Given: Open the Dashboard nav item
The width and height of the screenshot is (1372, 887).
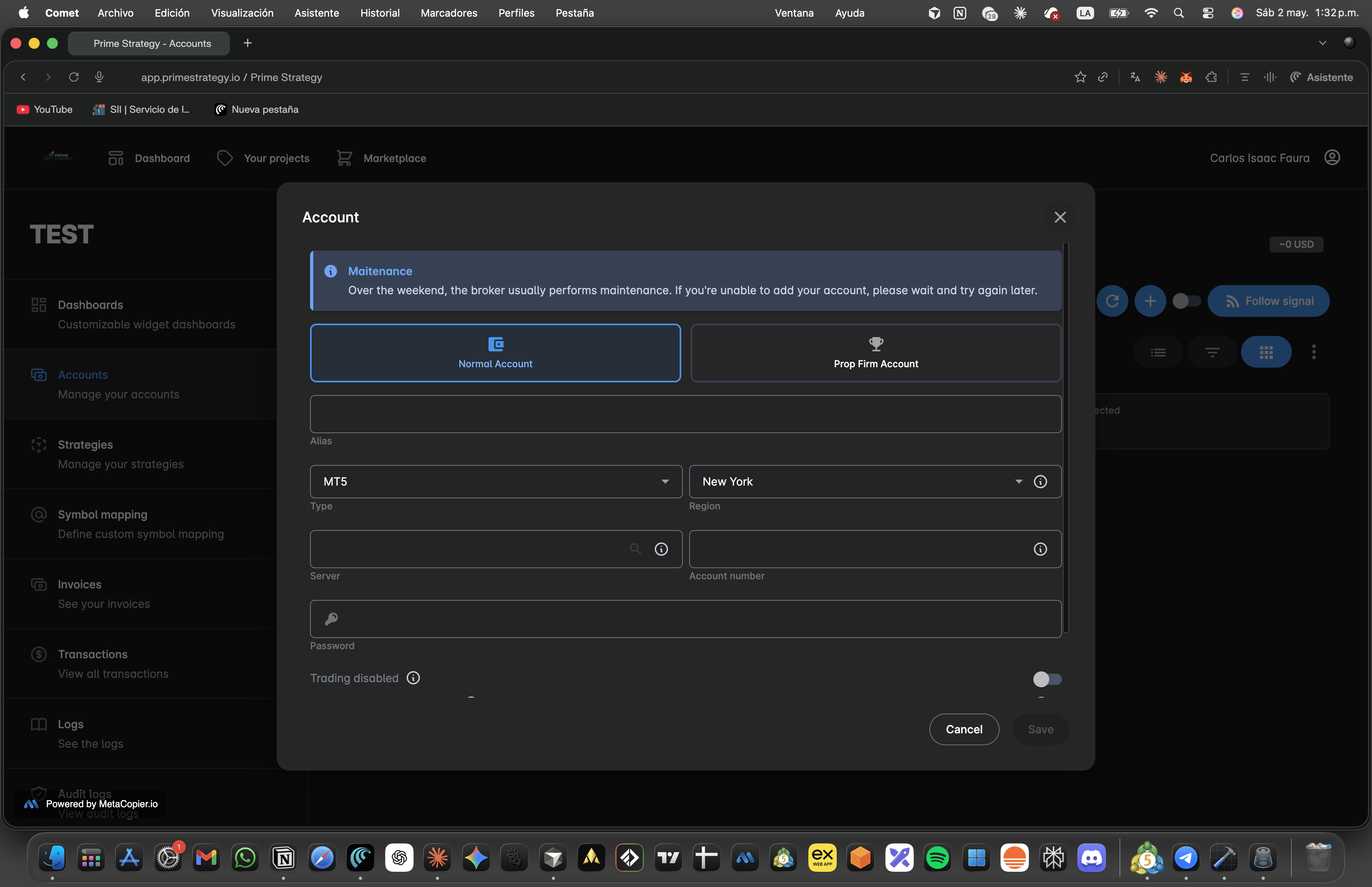Looking at the screenshot, I should (x=148, y=158).
